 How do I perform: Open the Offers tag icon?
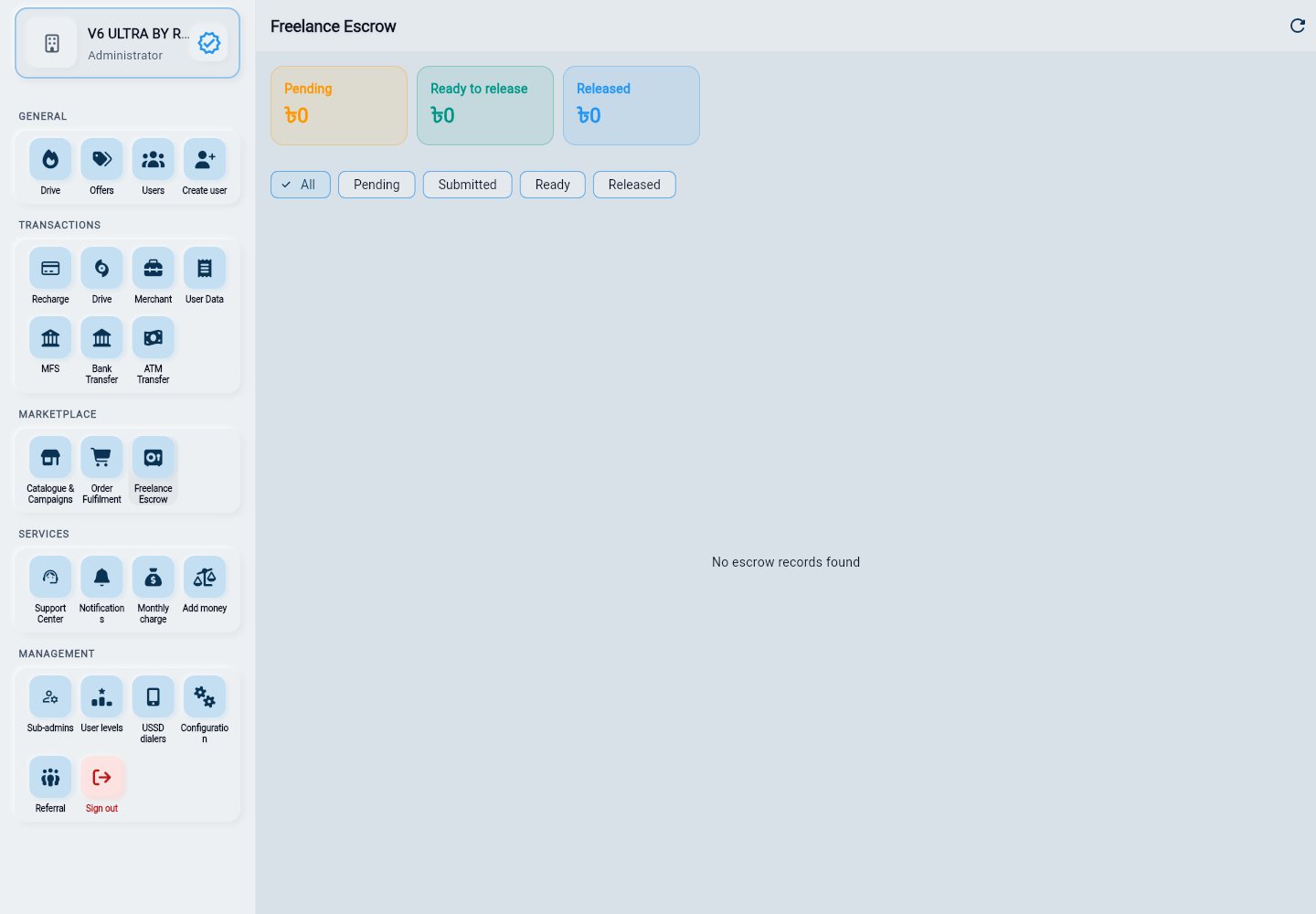pos(101,160)
